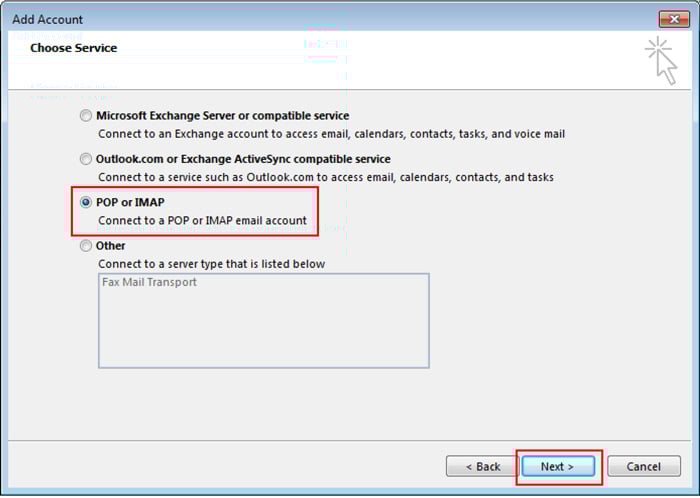The image size is (700, 498).
Task: Click the 'Connect to an Exchange account' description
Action: coord(331,133)
